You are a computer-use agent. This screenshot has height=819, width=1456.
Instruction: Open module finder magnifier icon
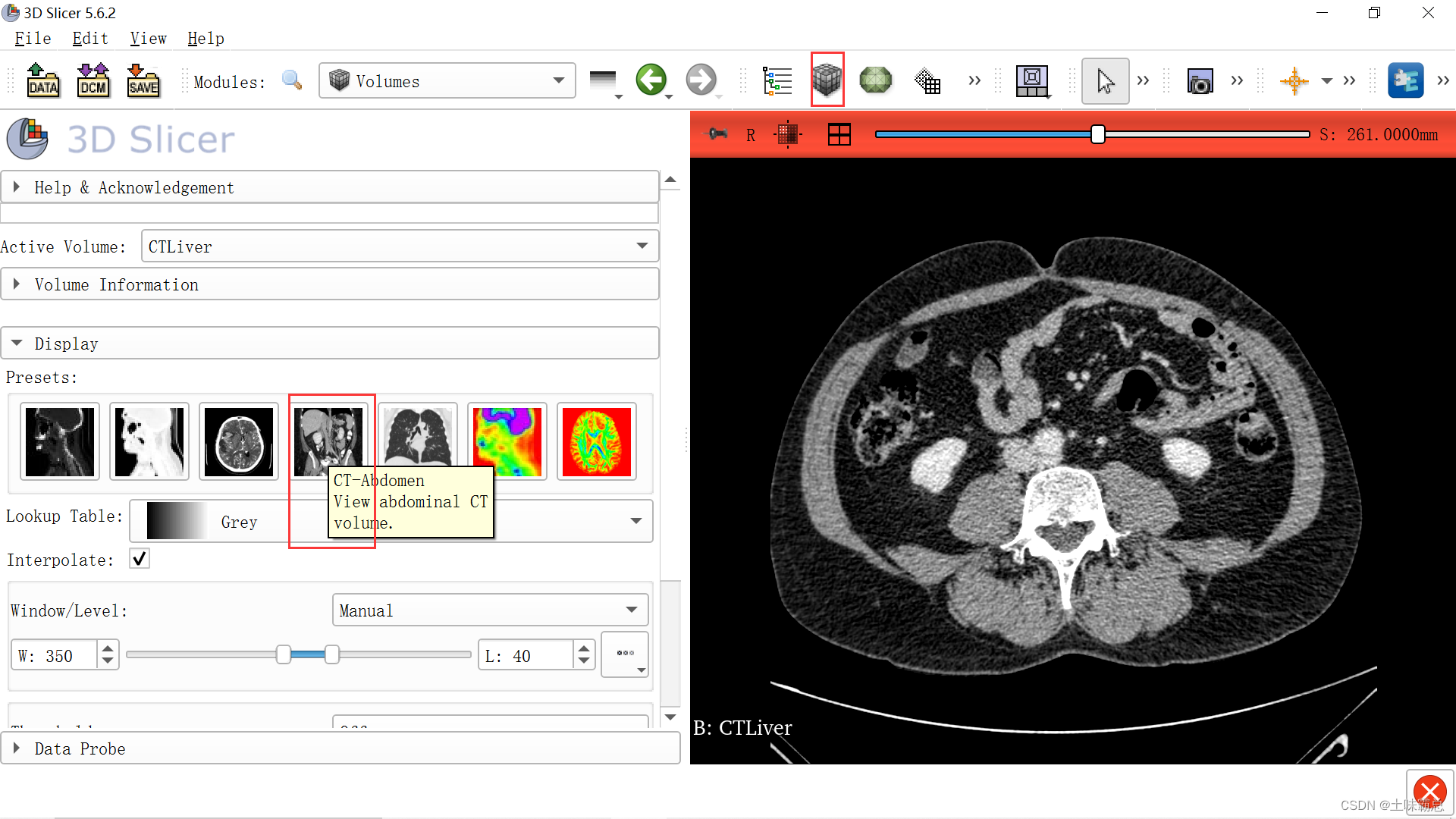pos(292,80)
